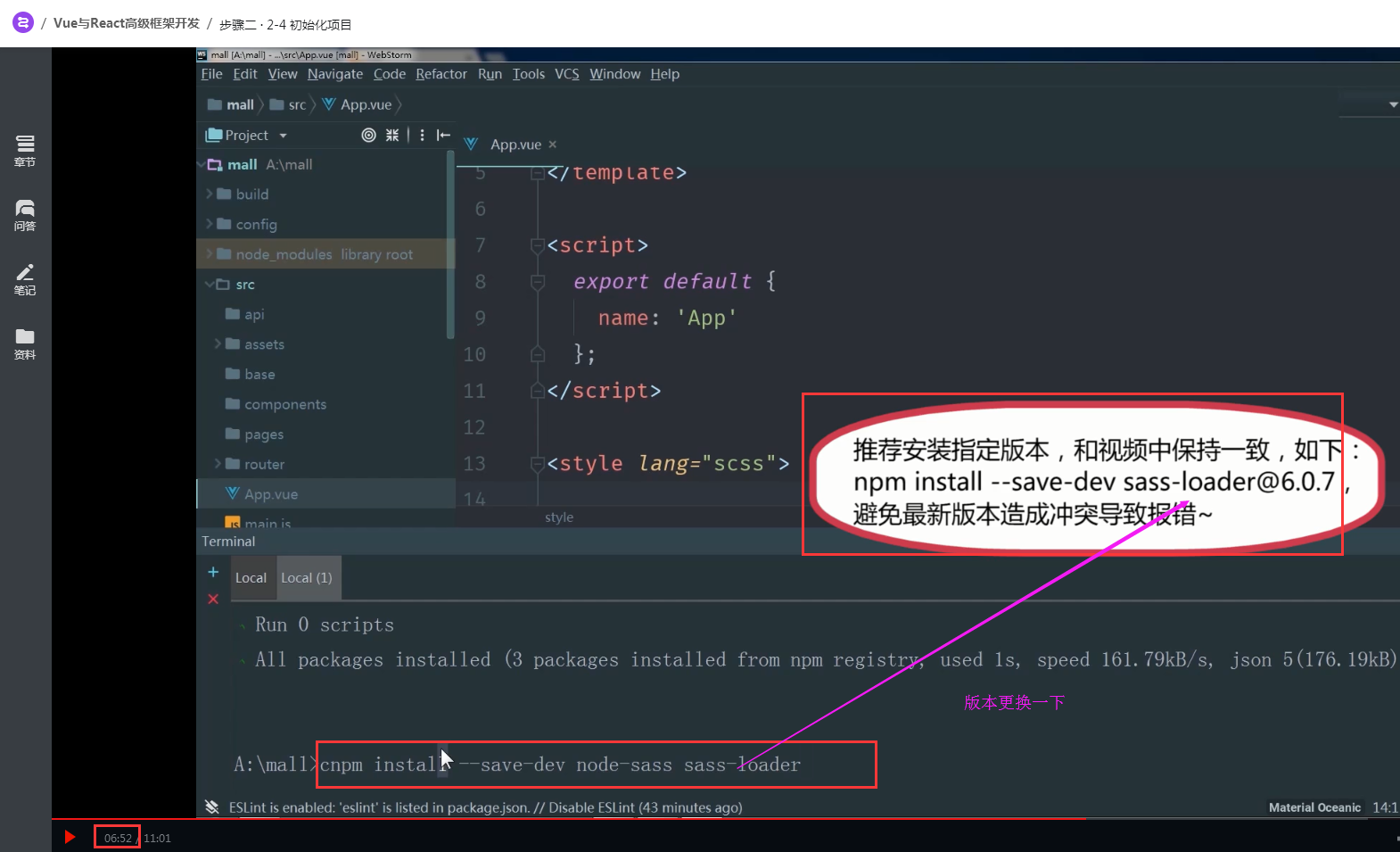Click the style breadcrumb below editor

pos(559,517)
